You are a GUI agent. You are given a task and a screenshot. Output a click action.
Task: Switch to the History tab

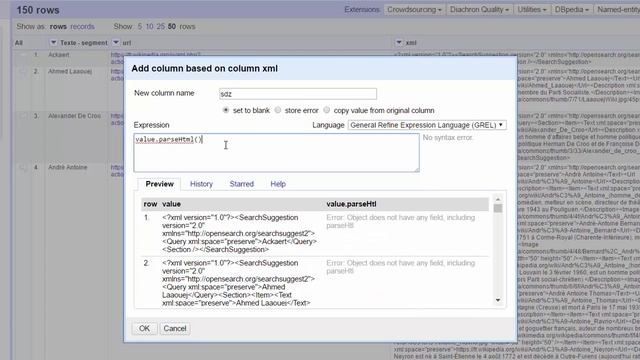[x=201, y=184]
